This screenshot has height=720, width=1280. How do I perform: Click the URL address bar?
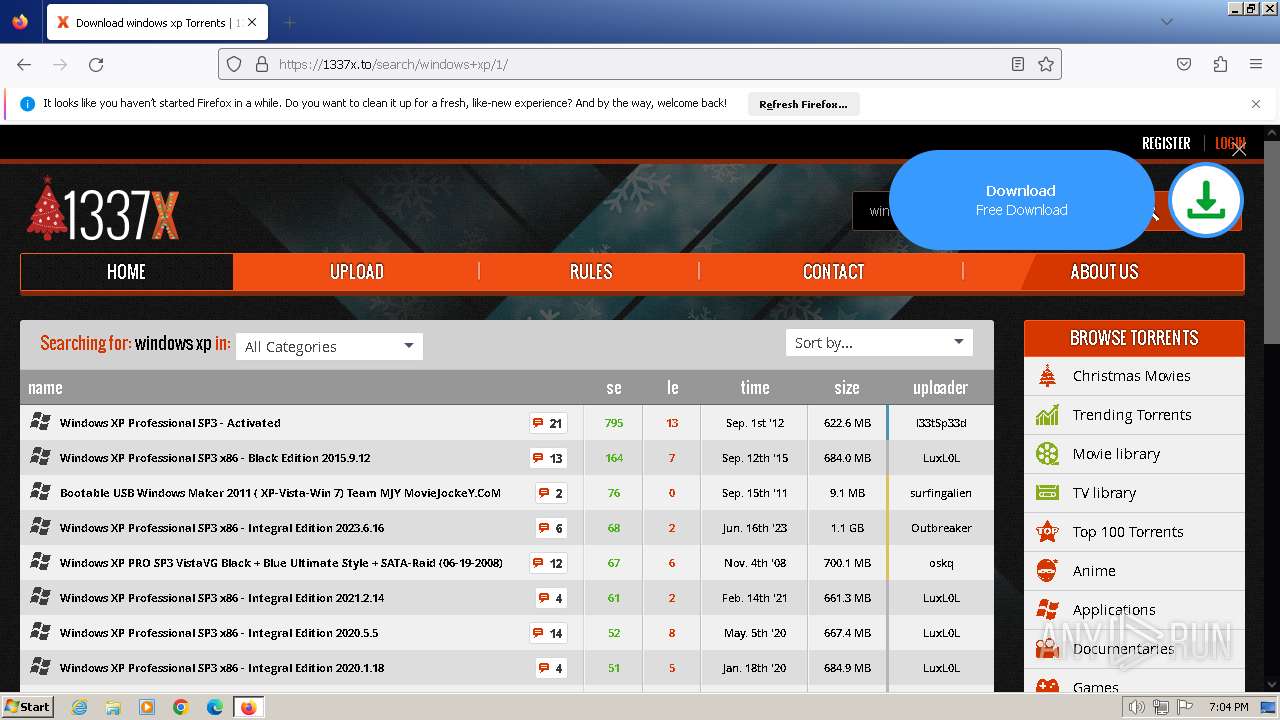coord(640,64)
